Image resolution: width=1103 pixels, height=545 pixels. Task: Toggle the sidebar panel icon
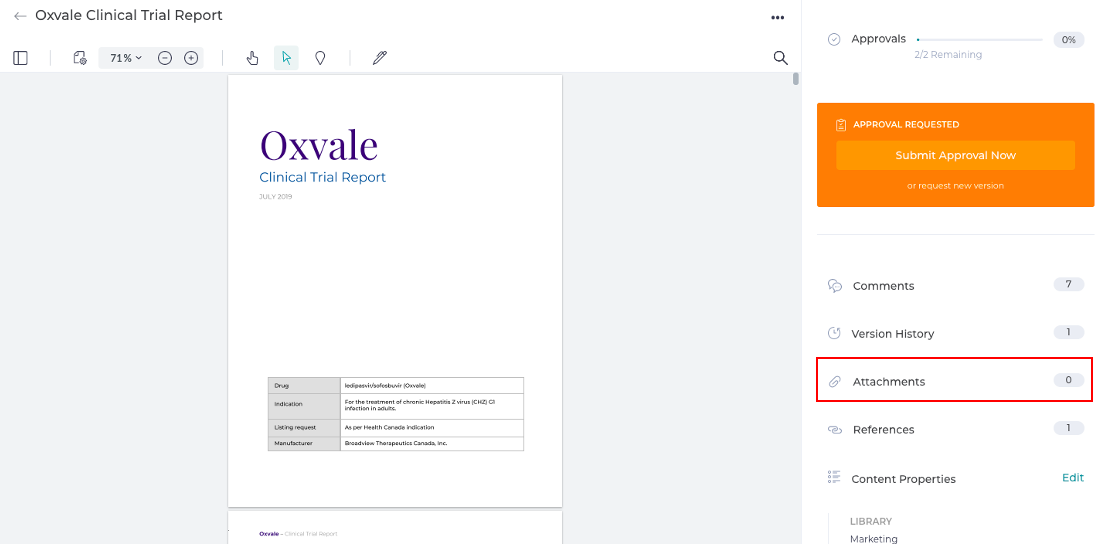click(x=20, y=58)
